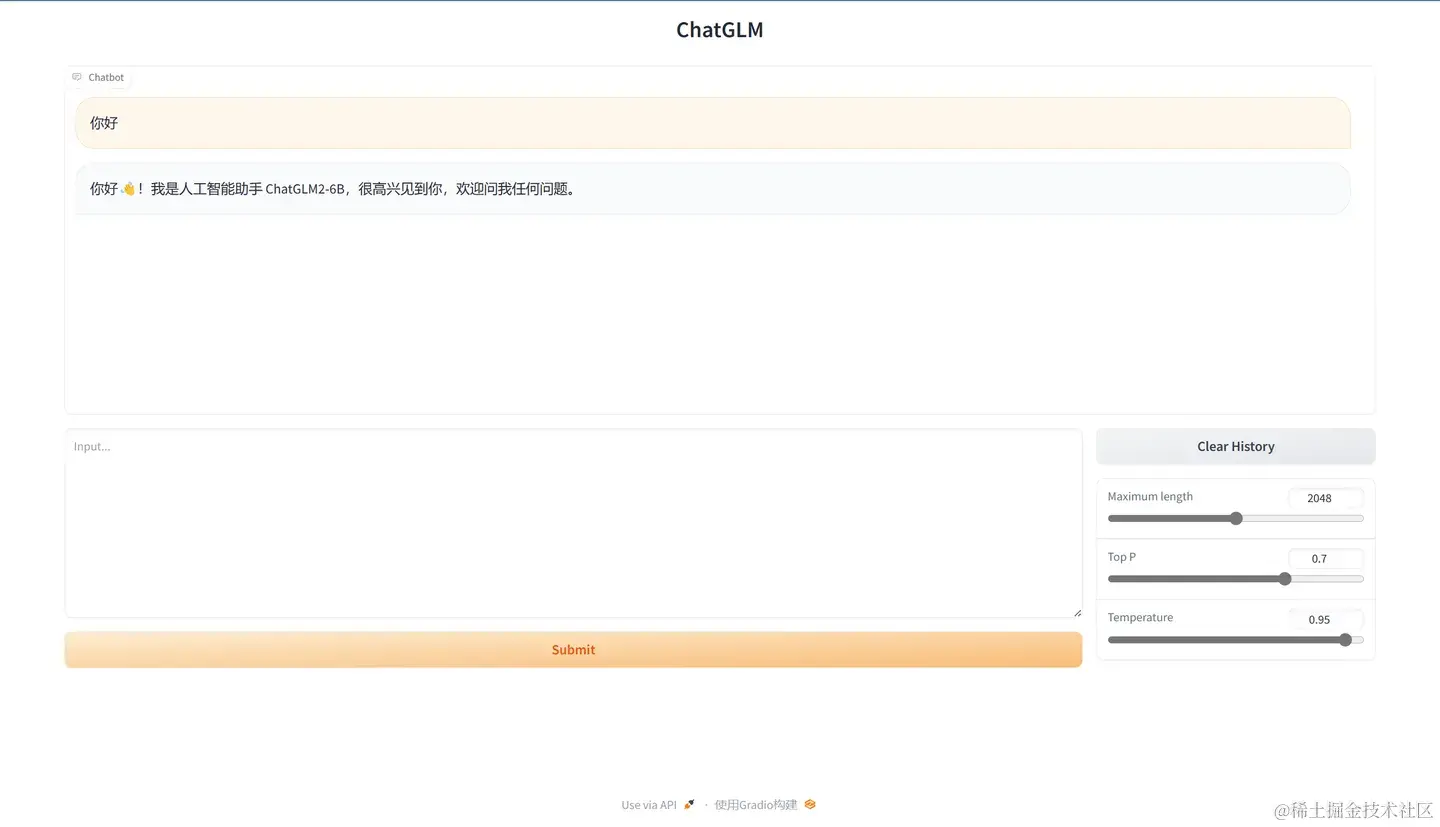Viewport: 1440px width, 827px height.
Task: Focus the Input... message text area
Action: click(x=573, y=523)
